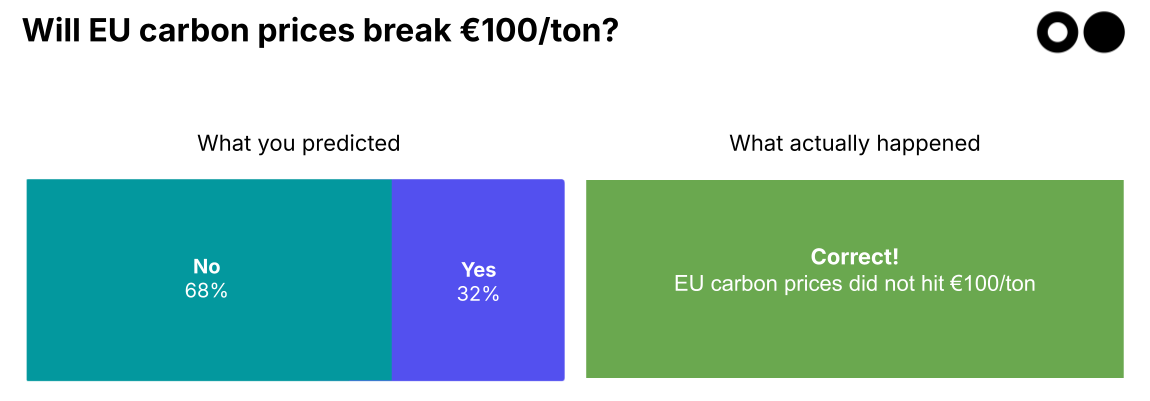The height and width of the screenshot is (401, 1150).
Task: Select the "What you predicted" heading
Action: click(x=298, y=143)
